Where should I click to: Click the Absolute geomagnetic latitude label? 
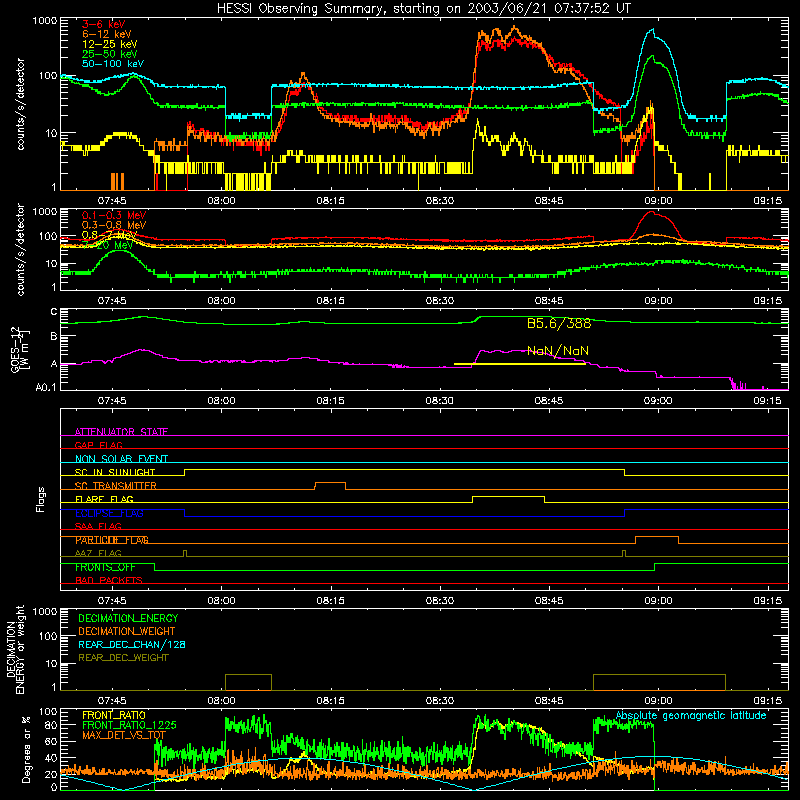691,716
